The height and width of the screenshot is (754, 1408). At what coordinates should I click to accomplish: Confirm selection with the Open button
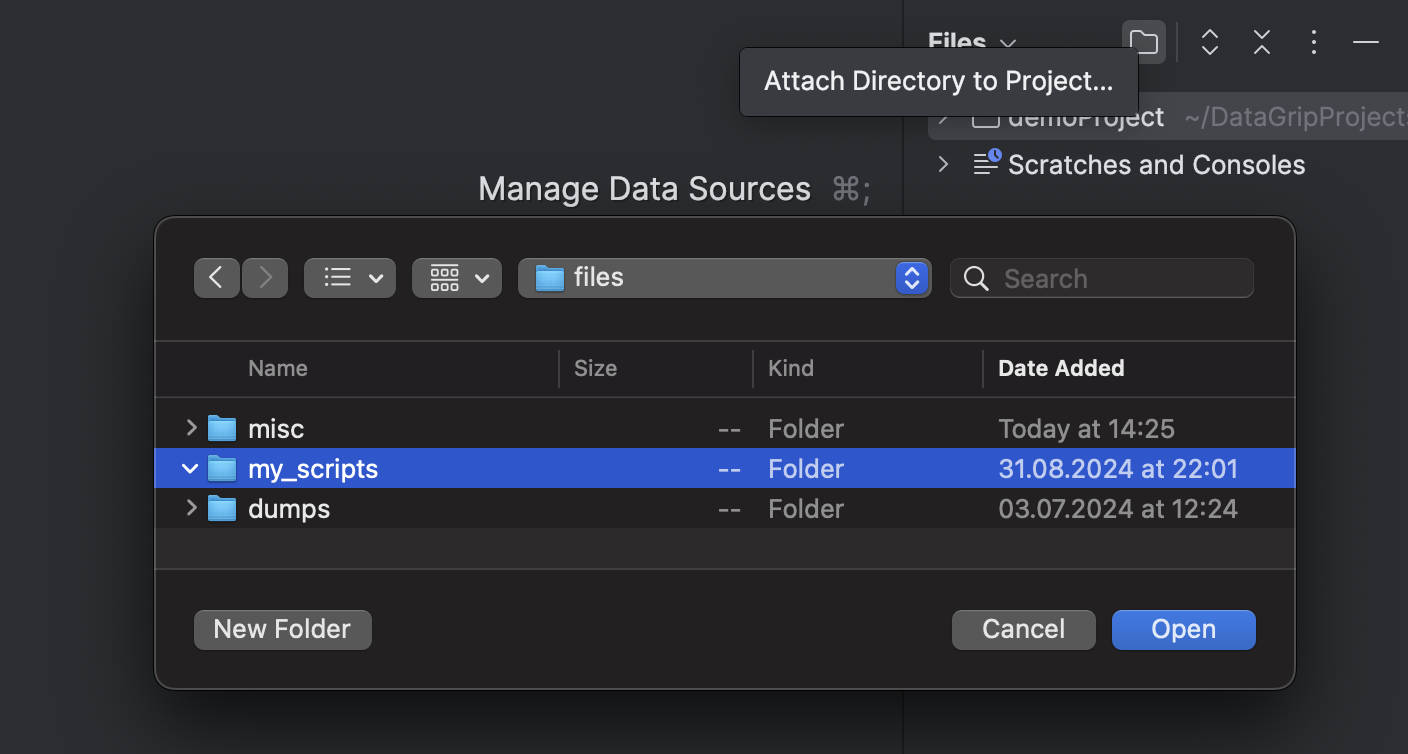1183,629
